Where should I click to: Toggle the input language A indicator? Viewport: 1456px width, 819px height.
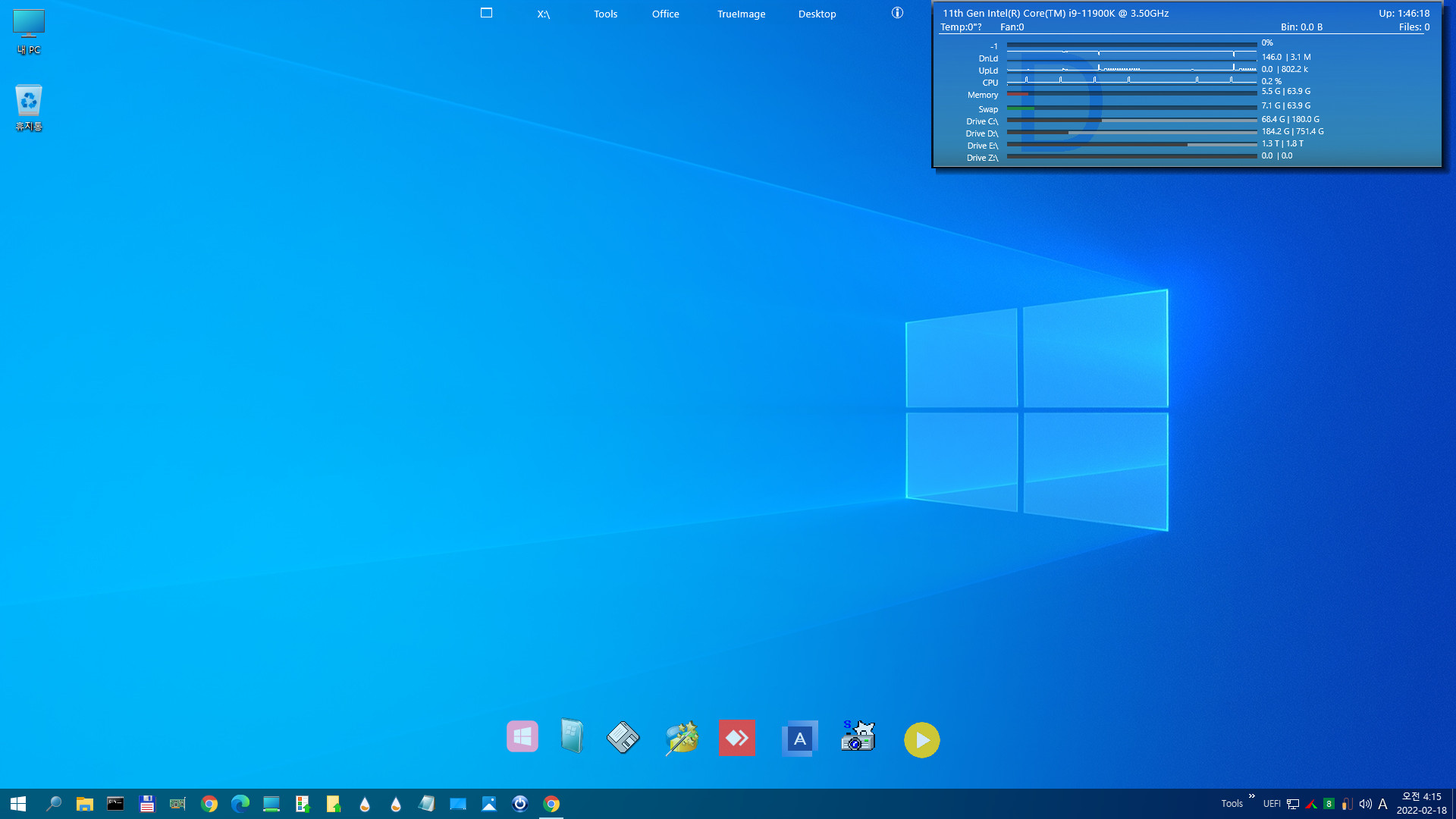point(1382,804)
